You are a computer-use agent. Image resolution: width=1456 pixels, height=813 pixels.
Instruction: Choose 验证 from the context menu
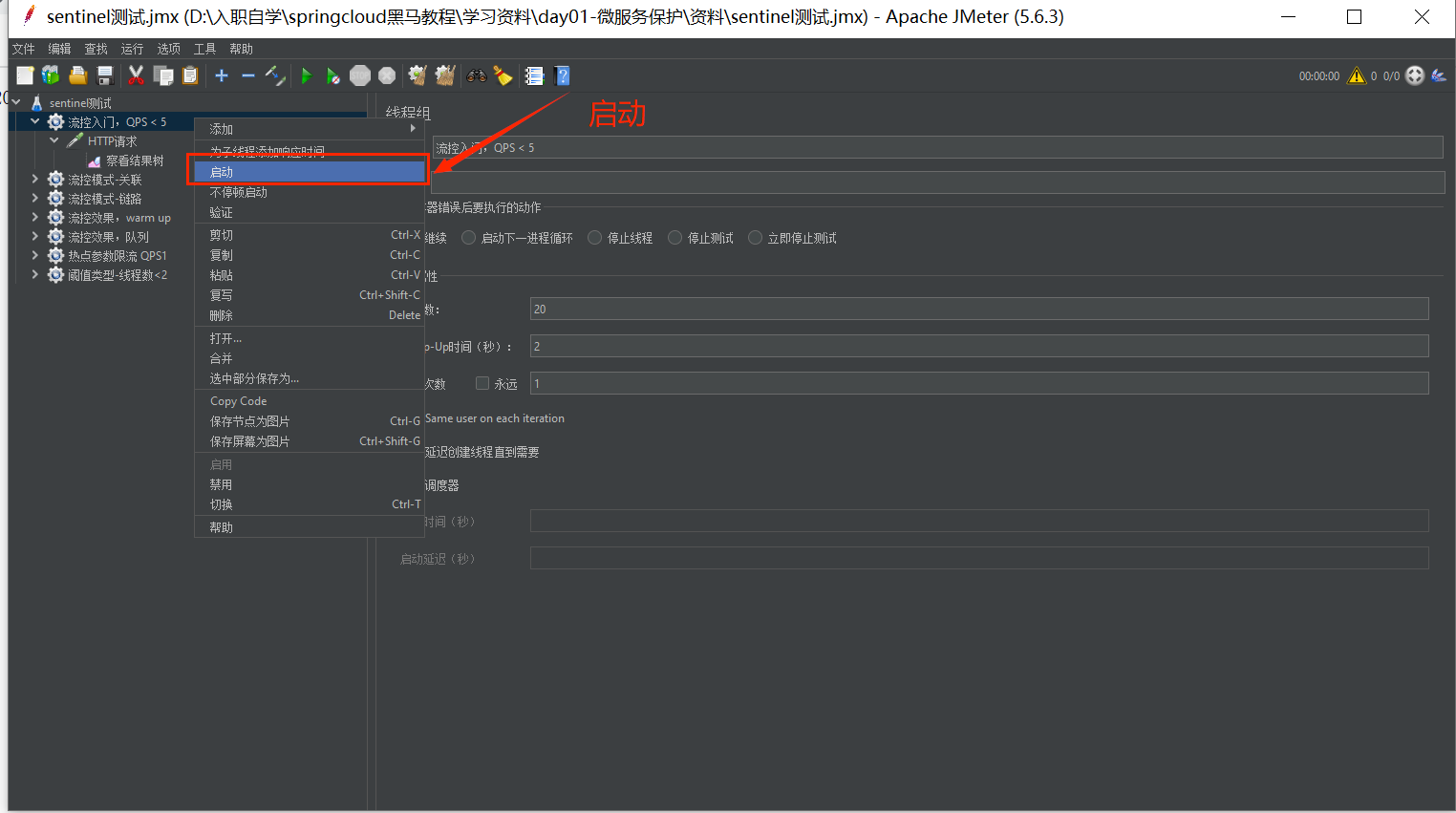[x=310, y=212]
